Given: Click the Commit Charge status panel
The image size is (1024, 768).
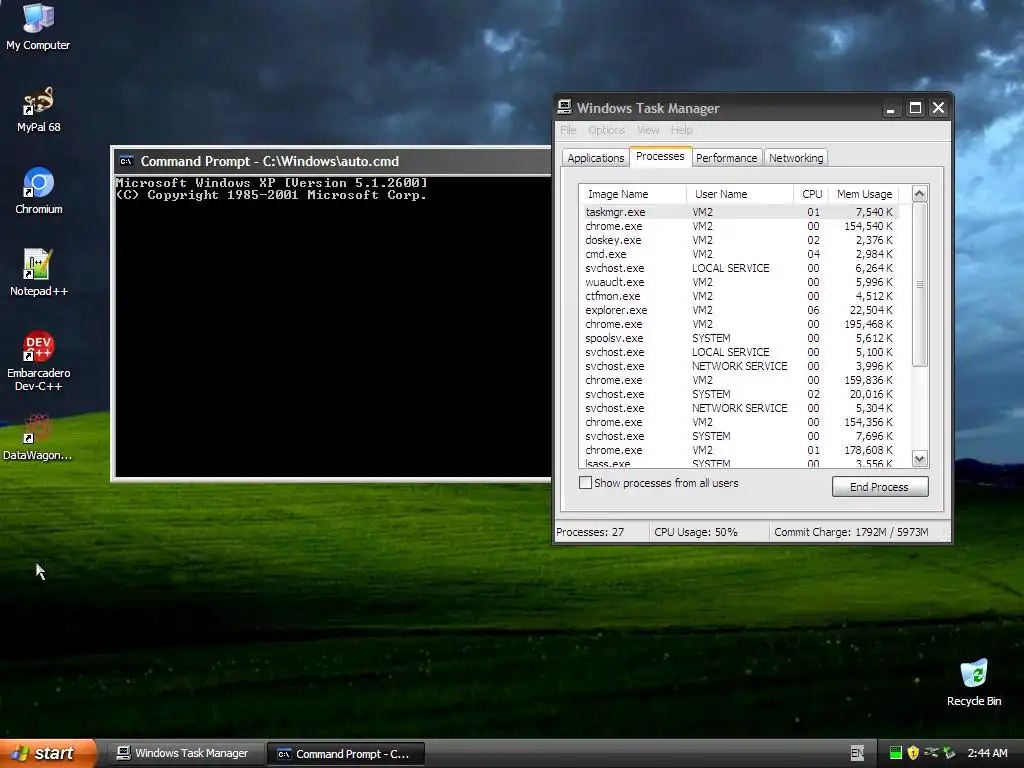Looking at the screenshot, I should point(858,532).
